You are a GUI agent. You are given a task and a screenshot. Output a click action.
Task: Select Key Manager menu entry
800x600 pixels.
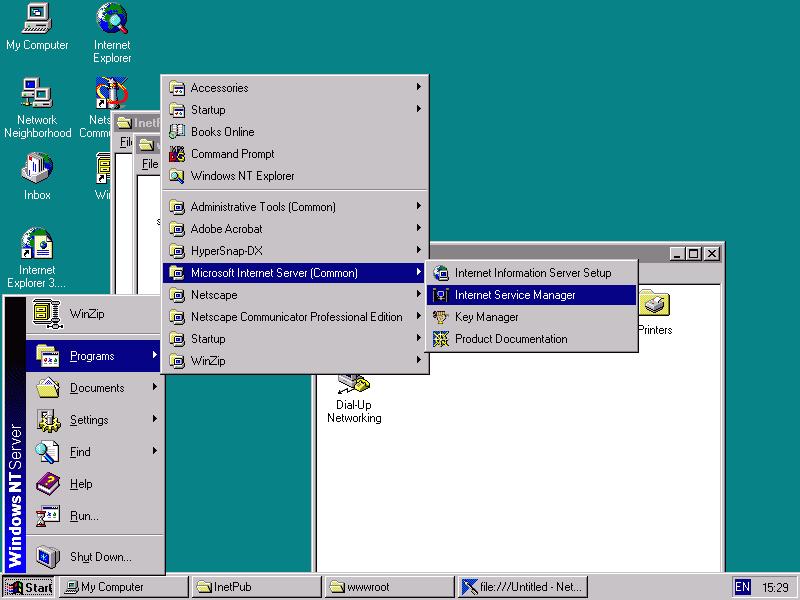pos(486,317)
